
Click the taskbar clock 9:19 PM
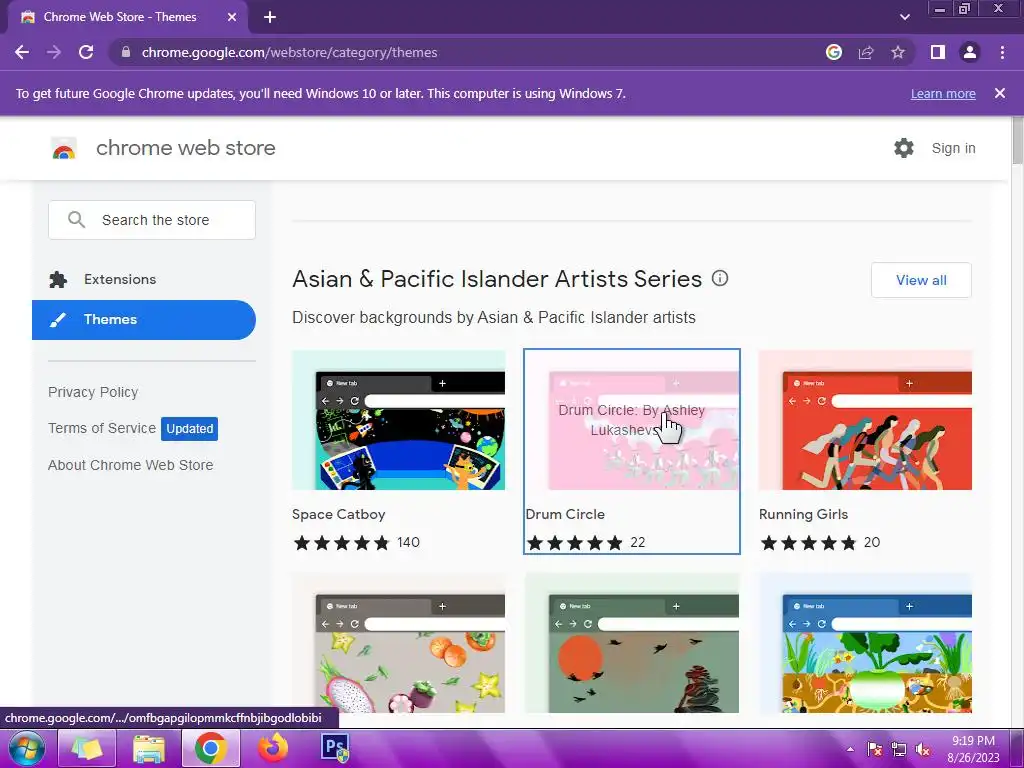tap(973, 741)
